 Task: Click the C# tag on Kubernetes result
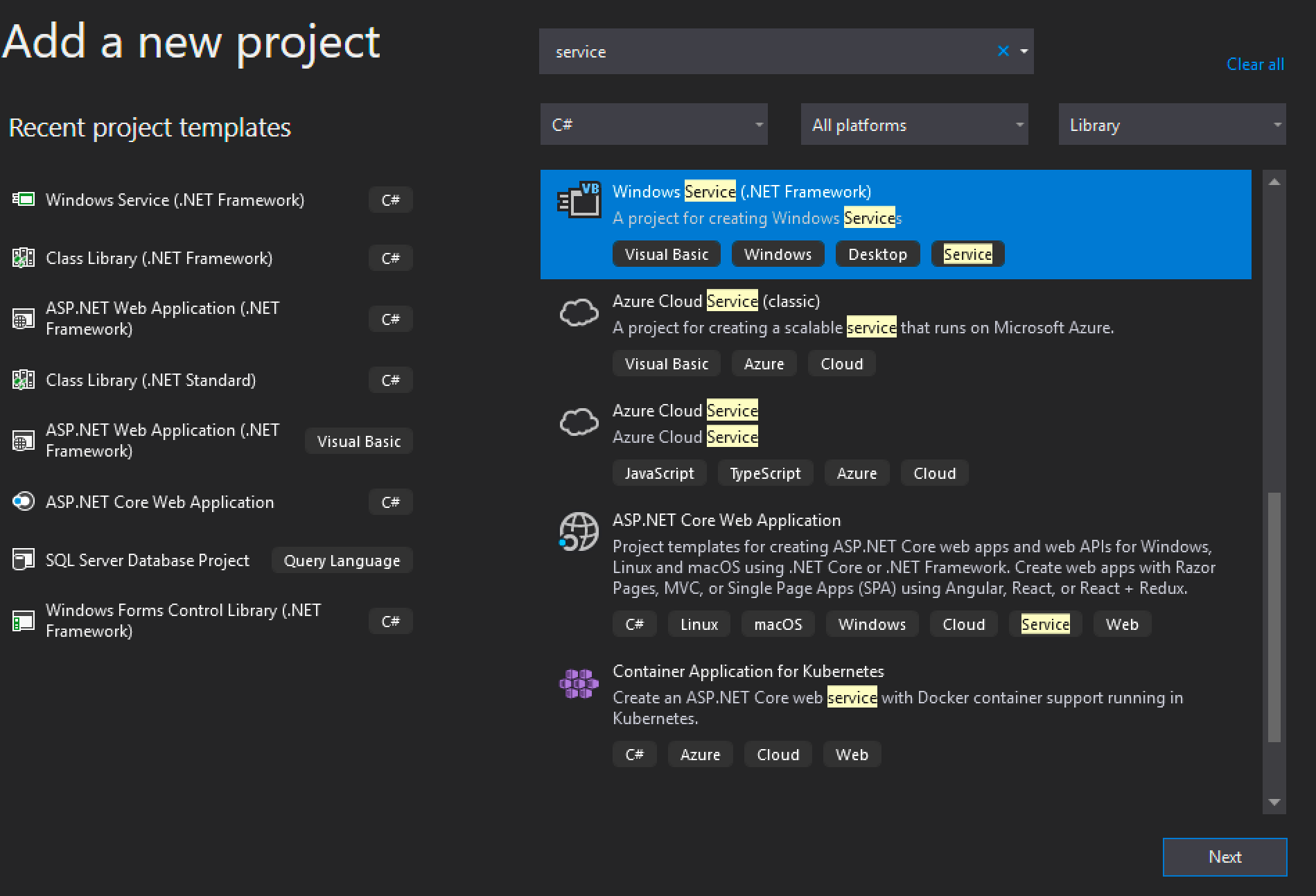pyautogui.click(x=634, y=755)
